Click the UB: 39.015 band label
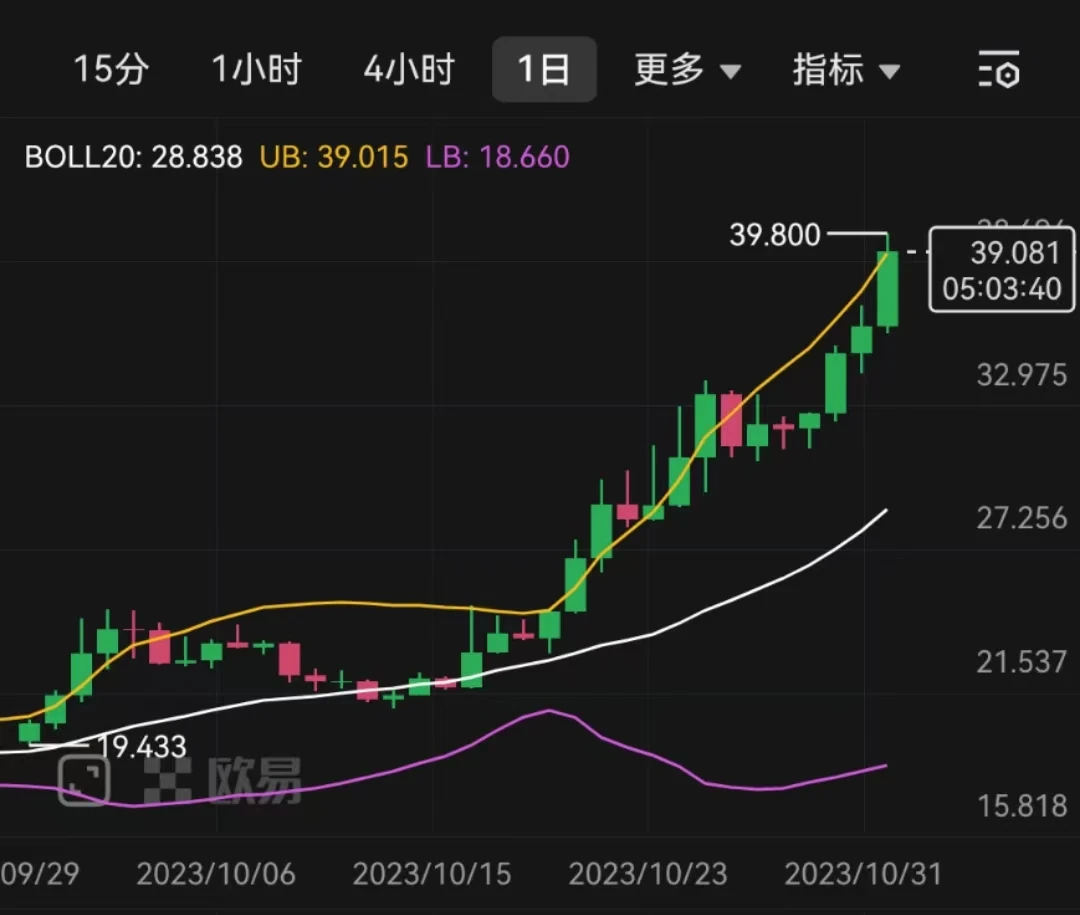This screenshot has height=915, width=1080. pos(333,157)
